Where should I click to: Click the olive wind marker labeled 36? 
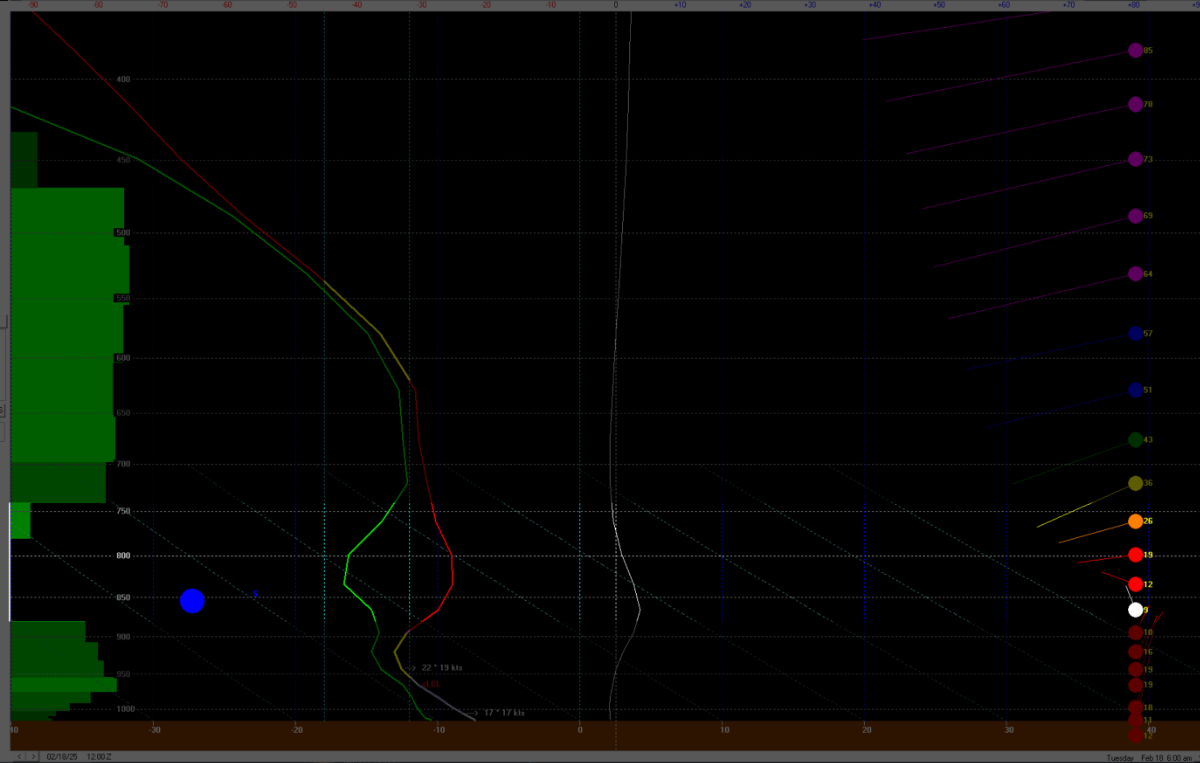click(x=1135, y=483)
